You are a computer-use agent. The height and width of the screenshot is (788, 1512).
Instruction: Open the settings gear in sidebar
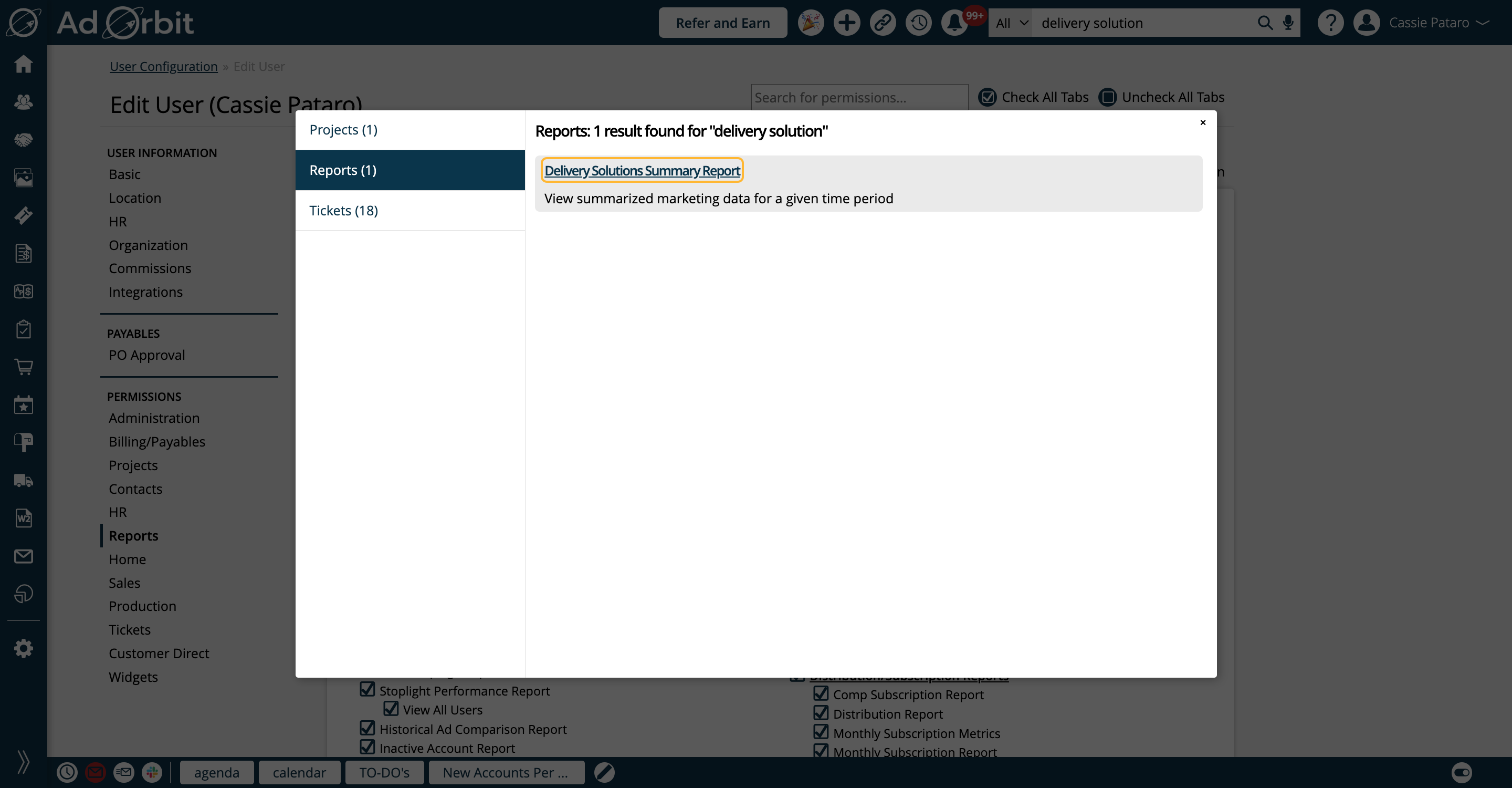(x=24, y=648)
